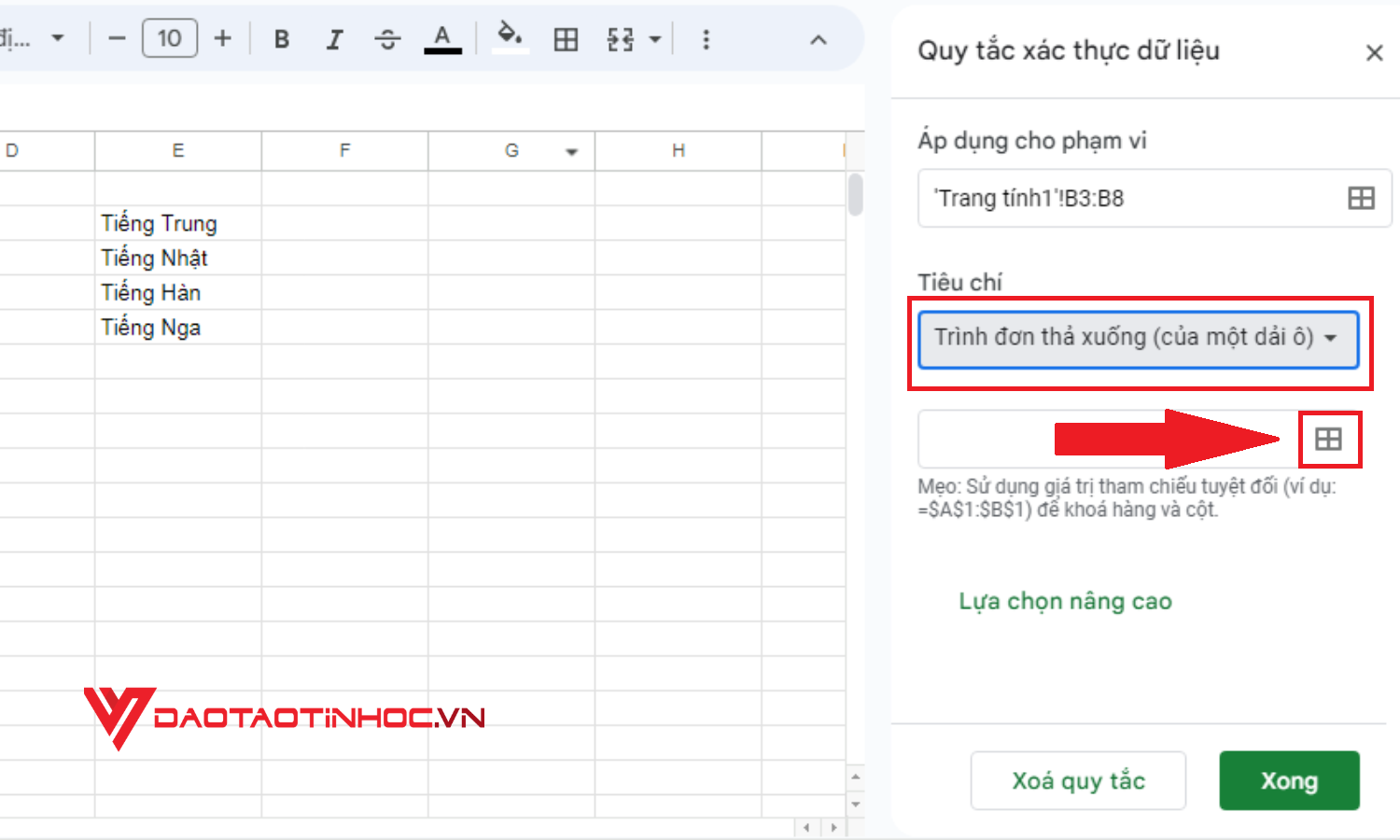Collapse the toolbar with the chevron
This screenshot has height=840, width=1400.
point(819,39)
